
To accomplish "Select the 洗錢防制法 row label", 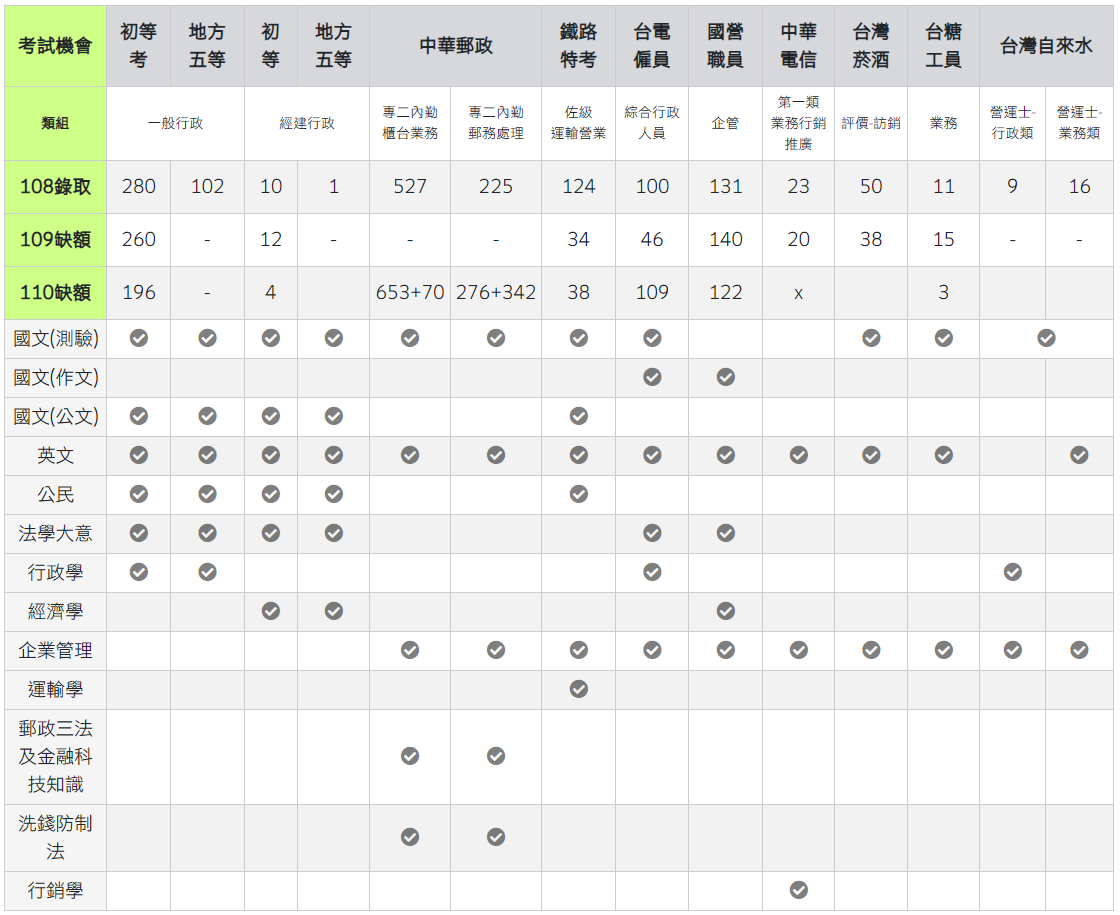I will tap(55, 837).
